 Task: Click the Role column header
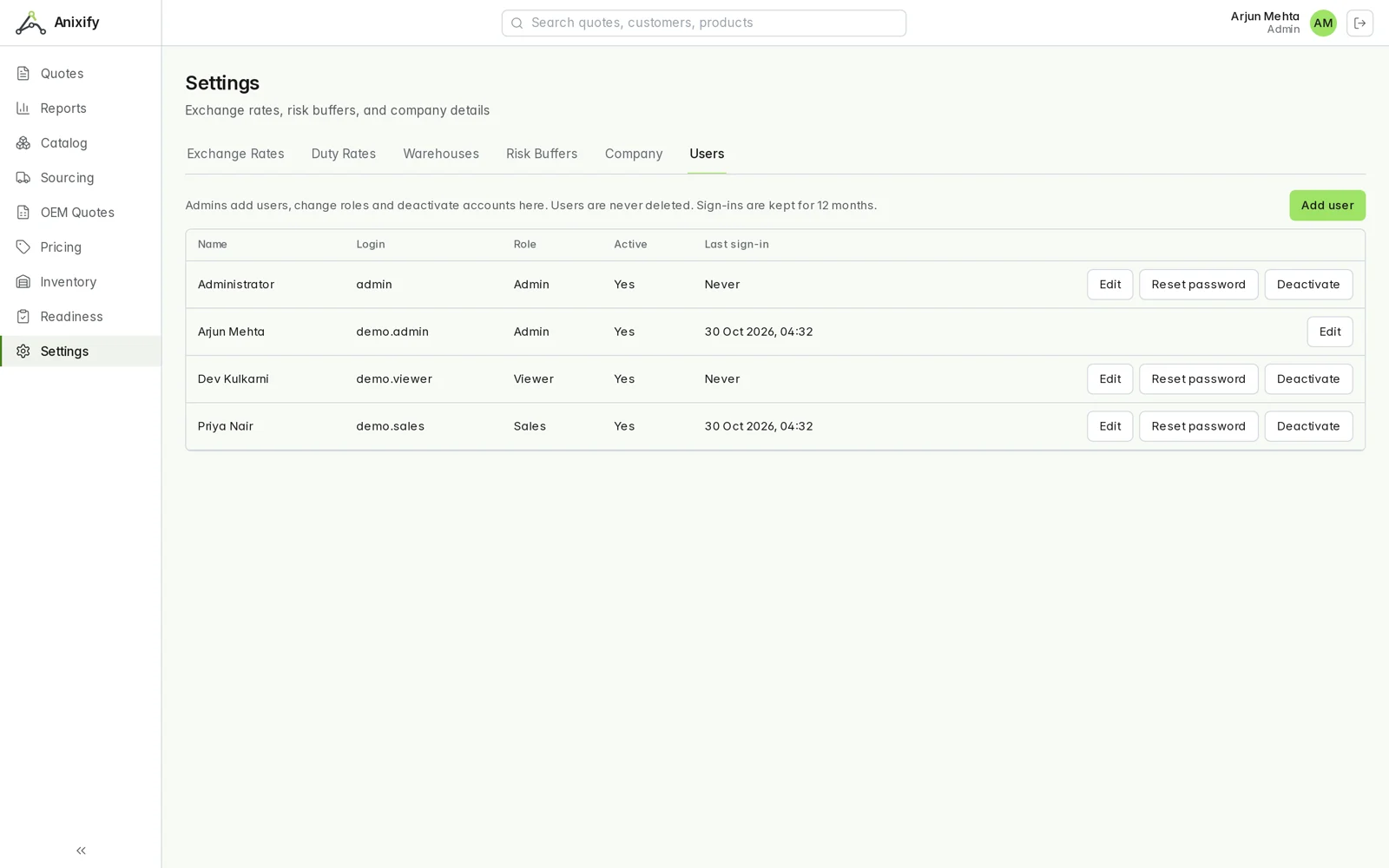(525, 245)
